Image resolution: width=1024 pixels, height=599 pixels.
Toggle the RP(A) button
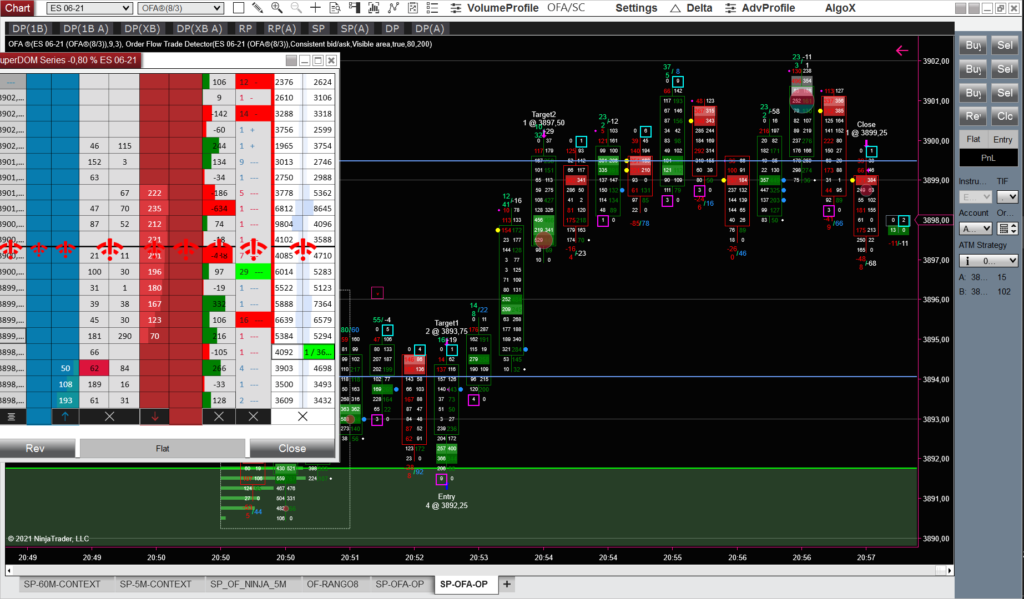(281, 29)
